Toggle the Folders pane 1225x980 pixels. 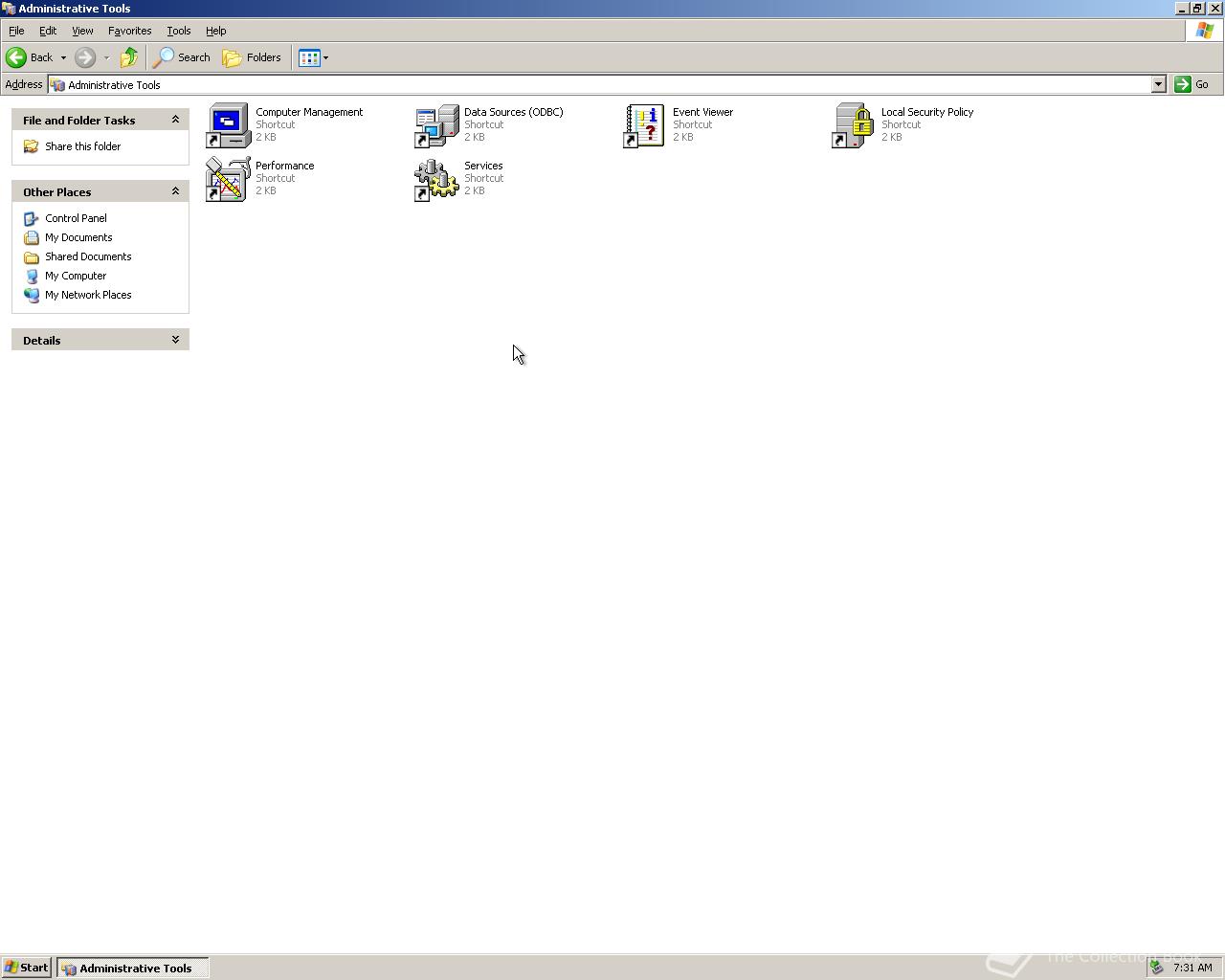[x=253, y=57]
